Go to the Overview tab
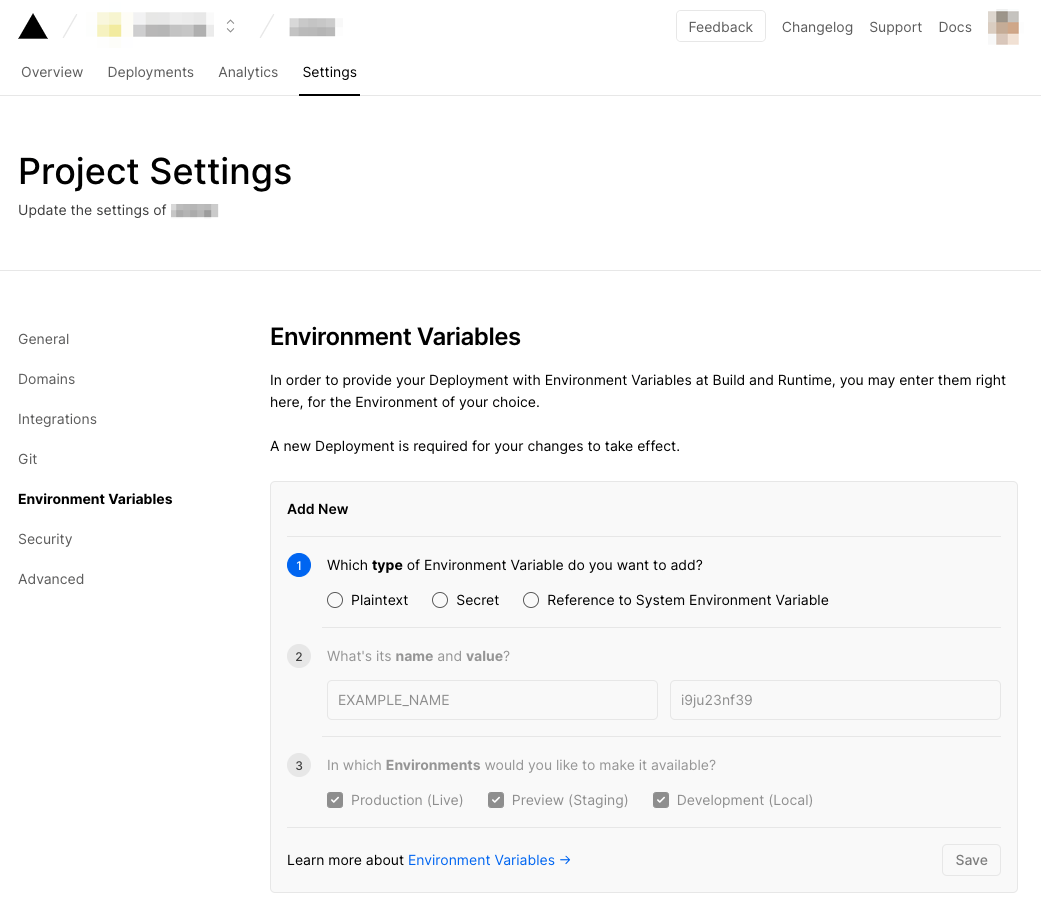 click(x=52, y=72)
